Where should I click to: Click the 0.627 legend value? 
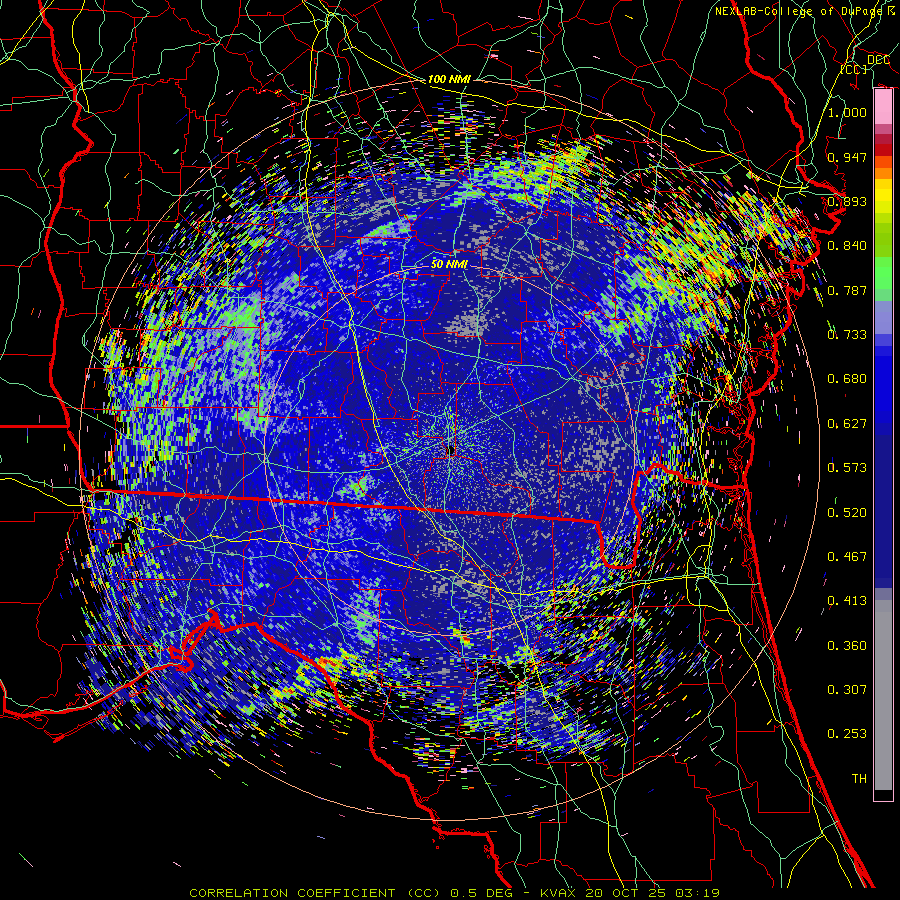click(x=847, y=424)
